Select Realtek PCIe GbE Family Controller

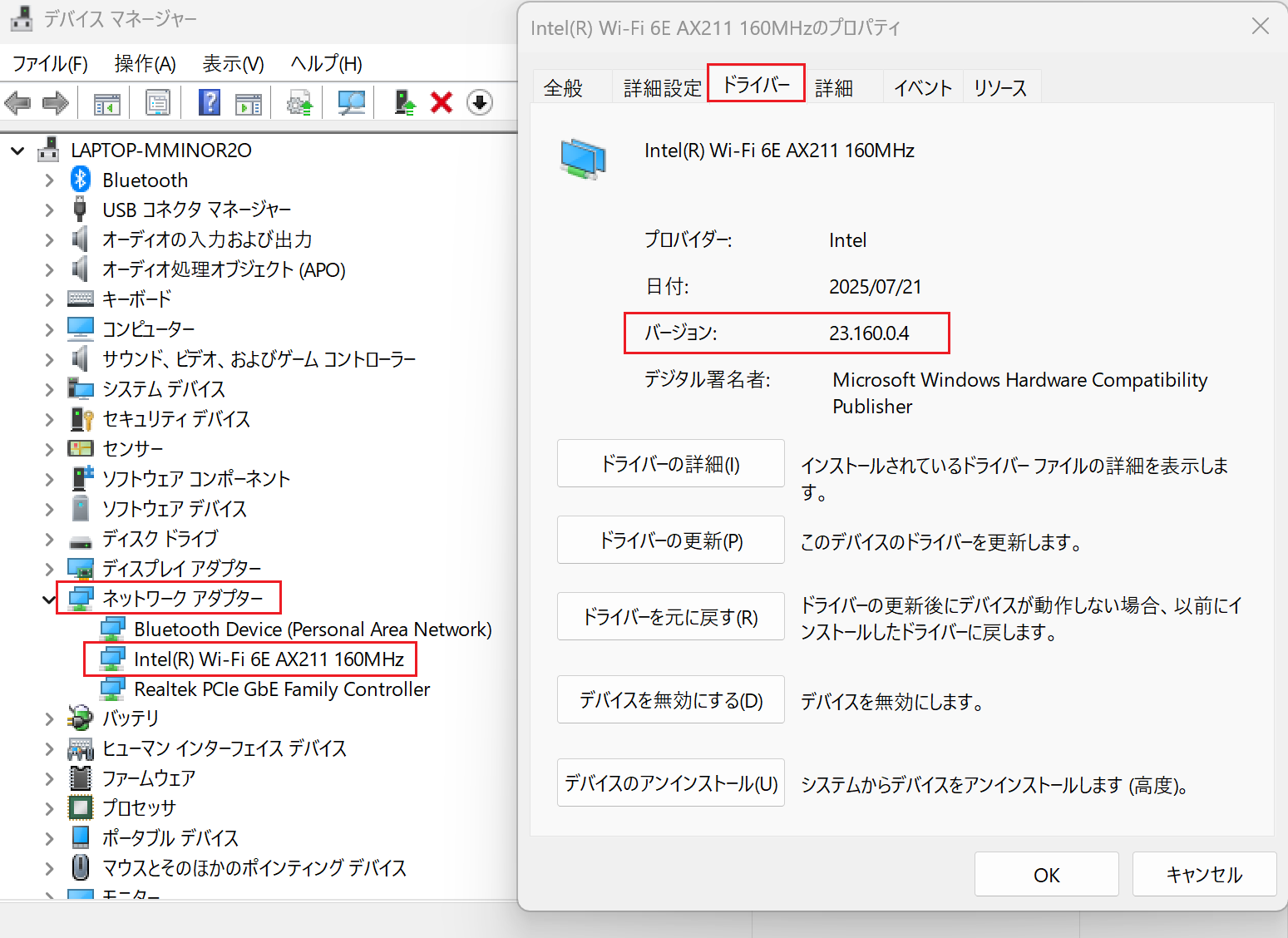(x=282, y=689)
